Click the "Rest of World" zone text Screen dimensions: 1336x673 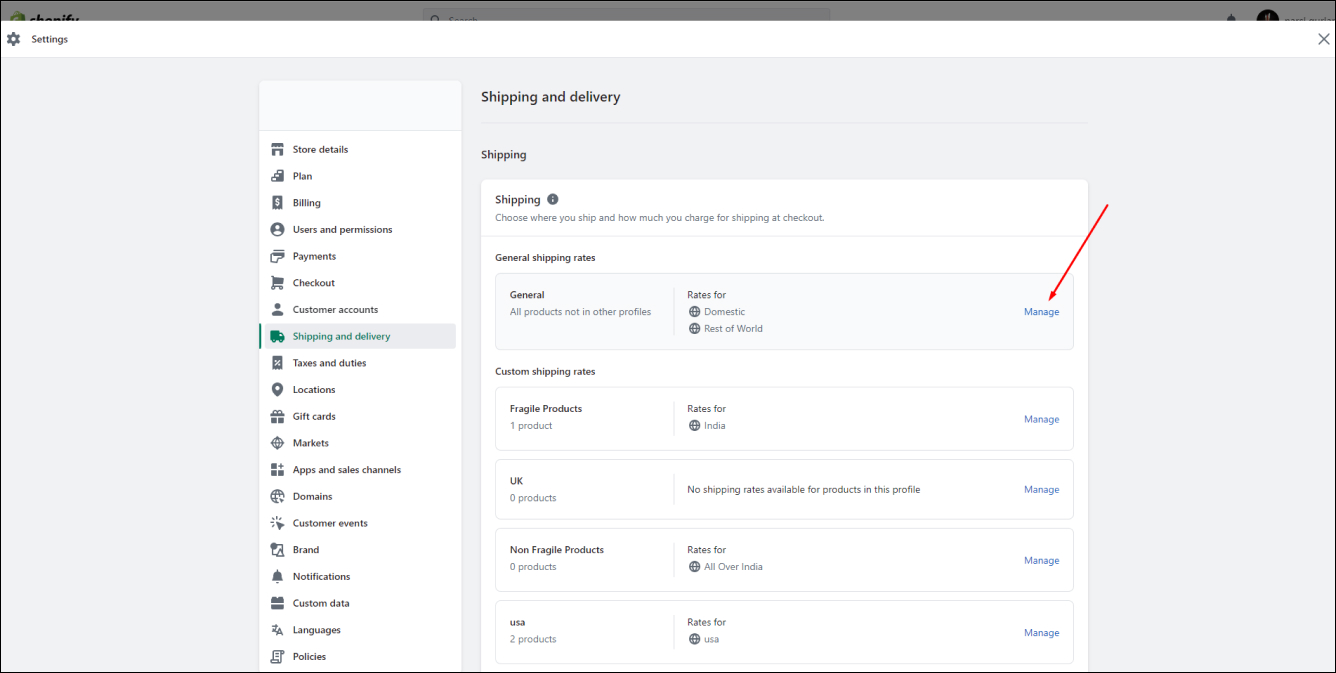[734, 329]
